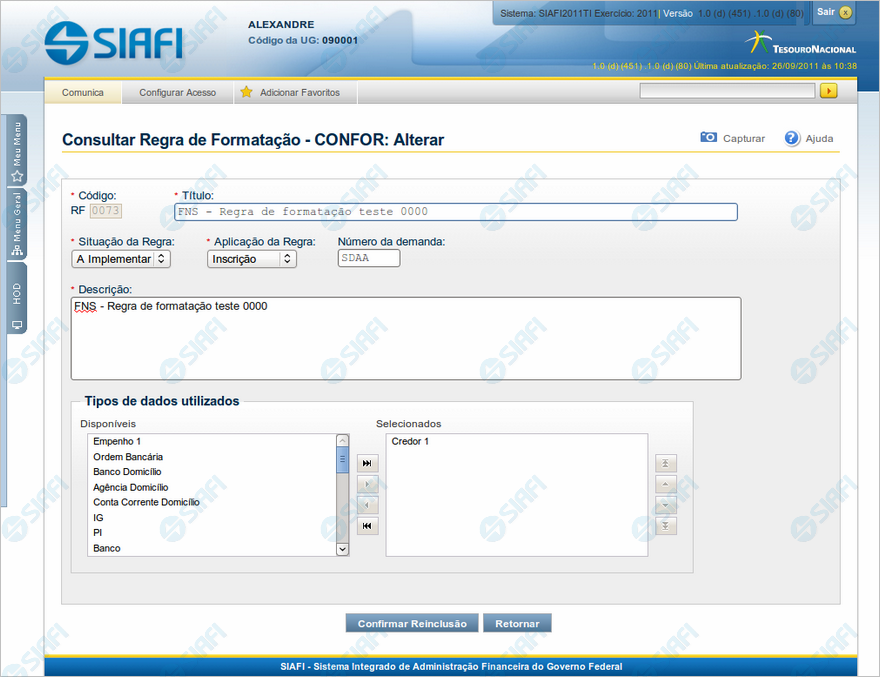Image resolution: width=880 pixels, height=677 pixels.
Task: Click the Sair close icon
Action: coord(845,12)
